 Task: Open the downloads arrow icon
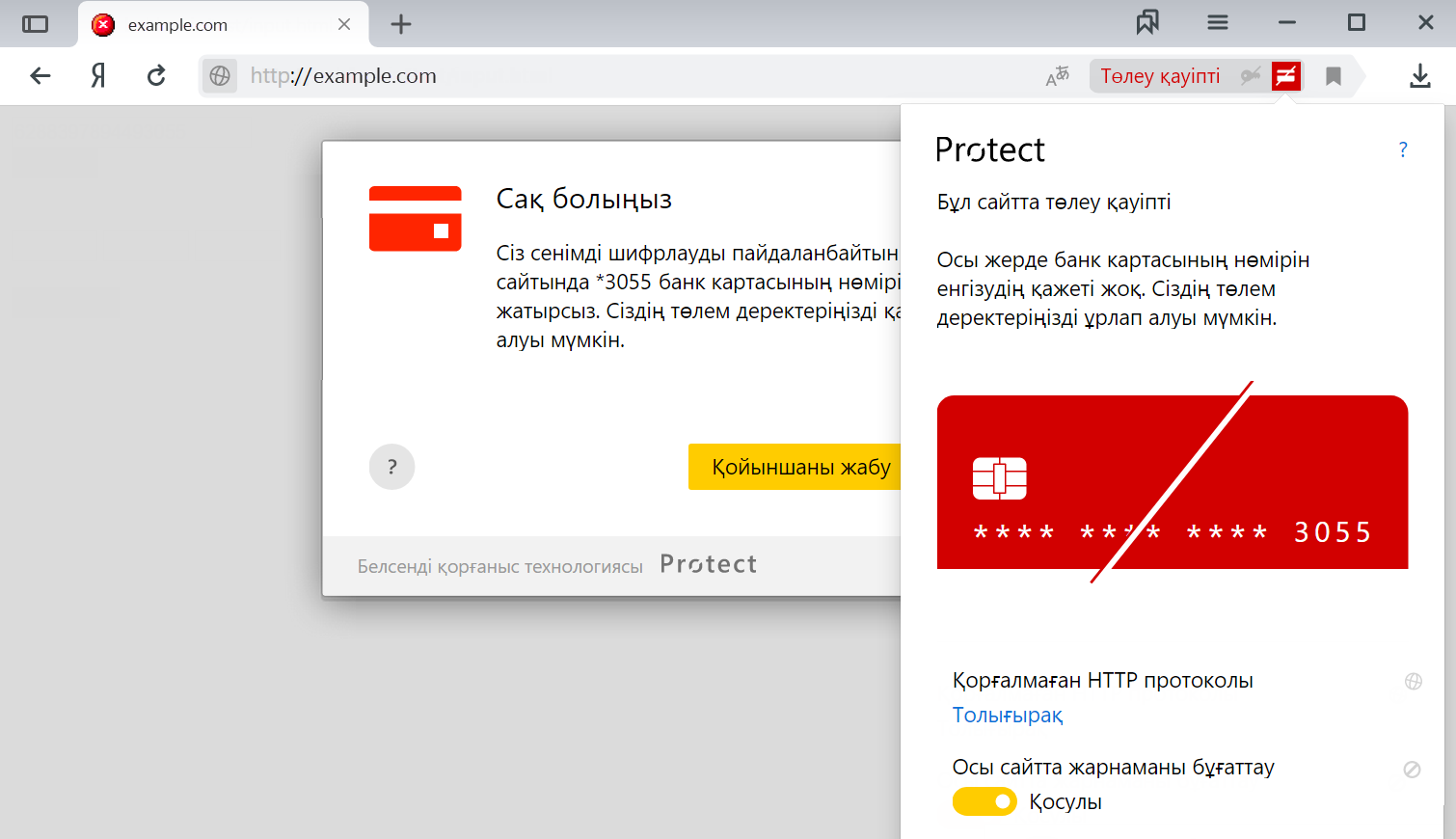1420,76
